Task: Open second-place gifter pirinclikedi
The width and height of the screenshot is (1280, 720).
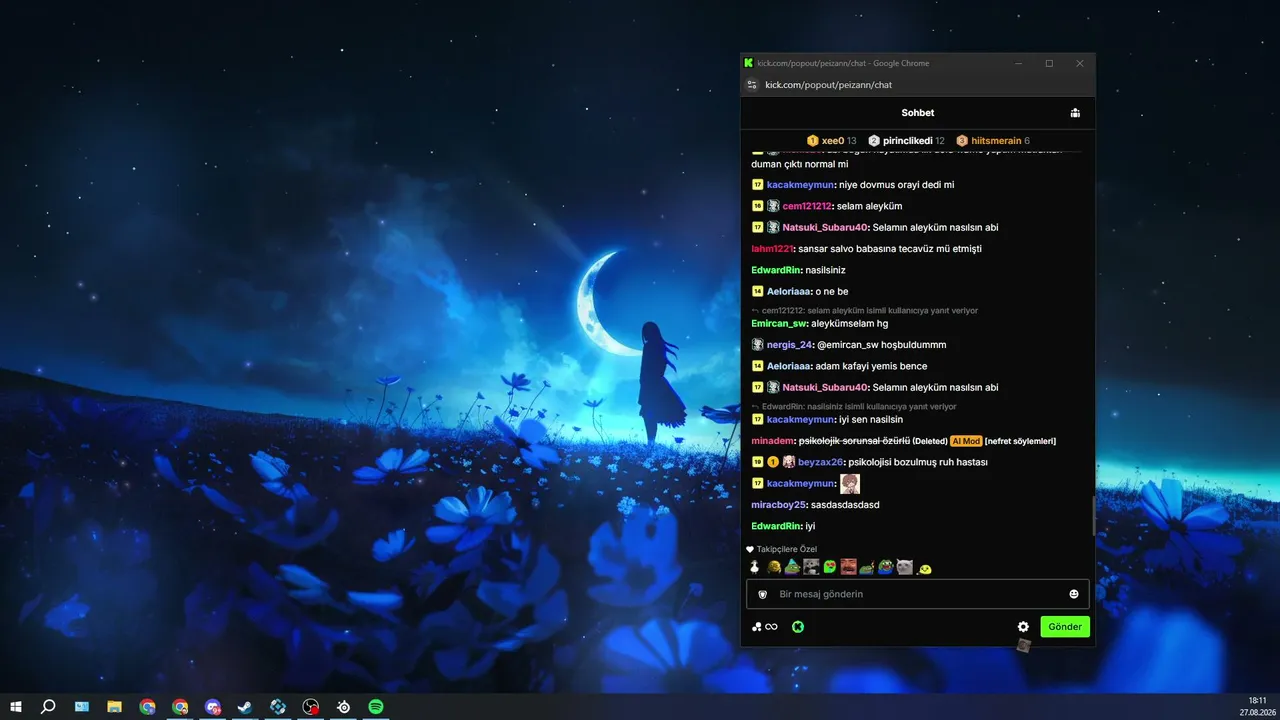Action: point(908,141)
